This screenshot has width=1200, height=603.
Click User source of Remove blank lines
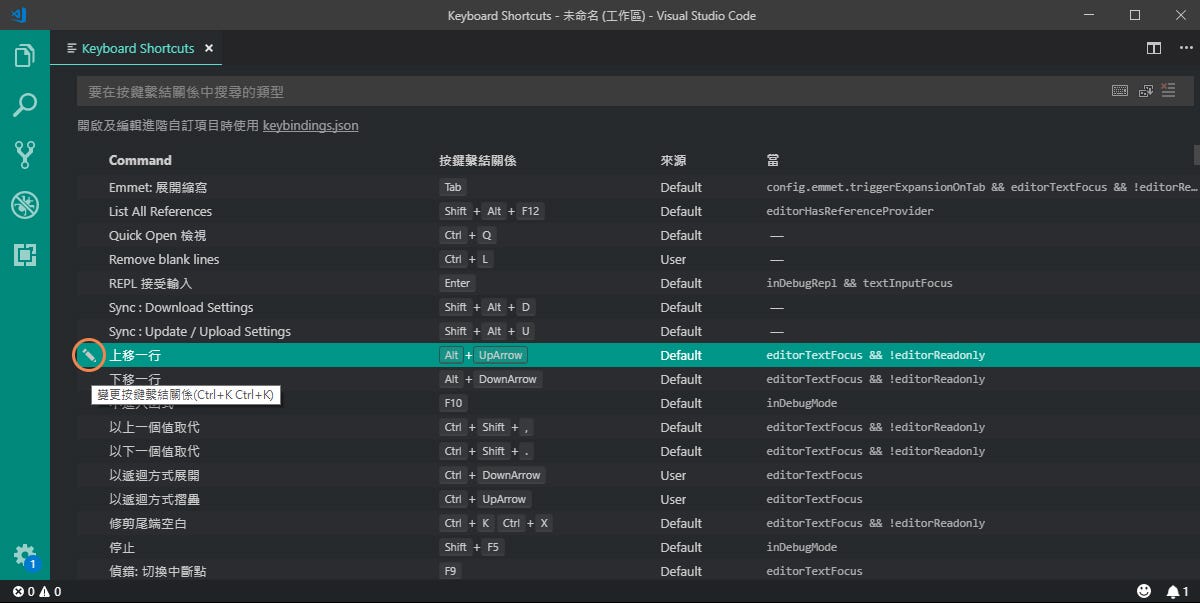point(673,259)
